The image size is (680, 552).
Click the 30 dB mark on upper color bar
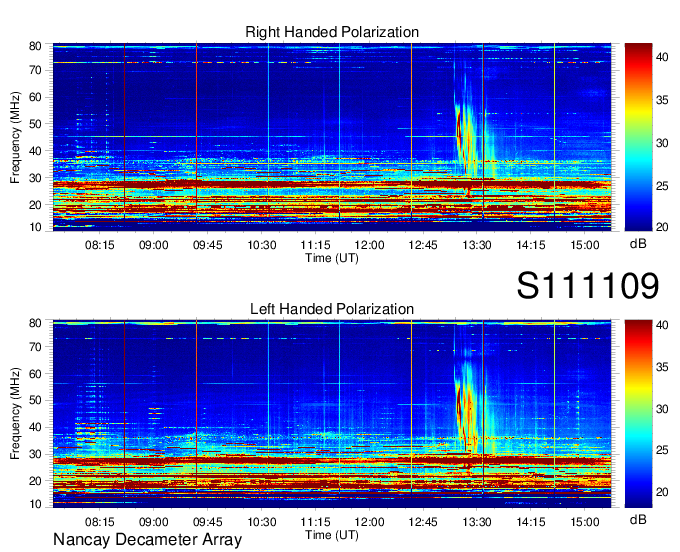[x=662, y=143]
